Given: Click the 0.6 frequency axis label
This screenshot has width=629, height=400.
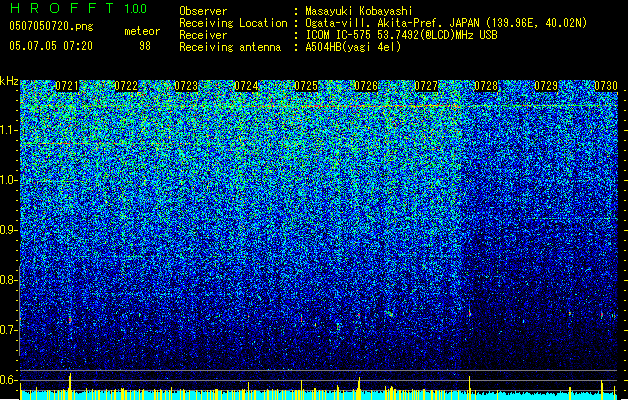Looking at the screenshot, I should [8, 380].
